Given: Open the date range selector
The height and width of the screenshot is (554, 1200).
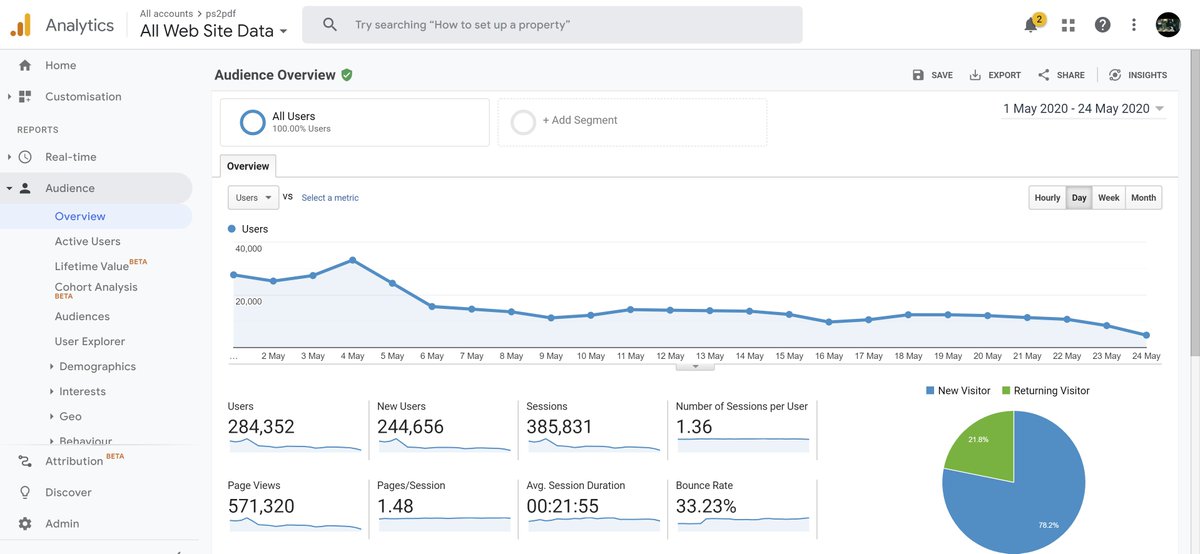Looking at the screenshot, I should click(1084, 108).
